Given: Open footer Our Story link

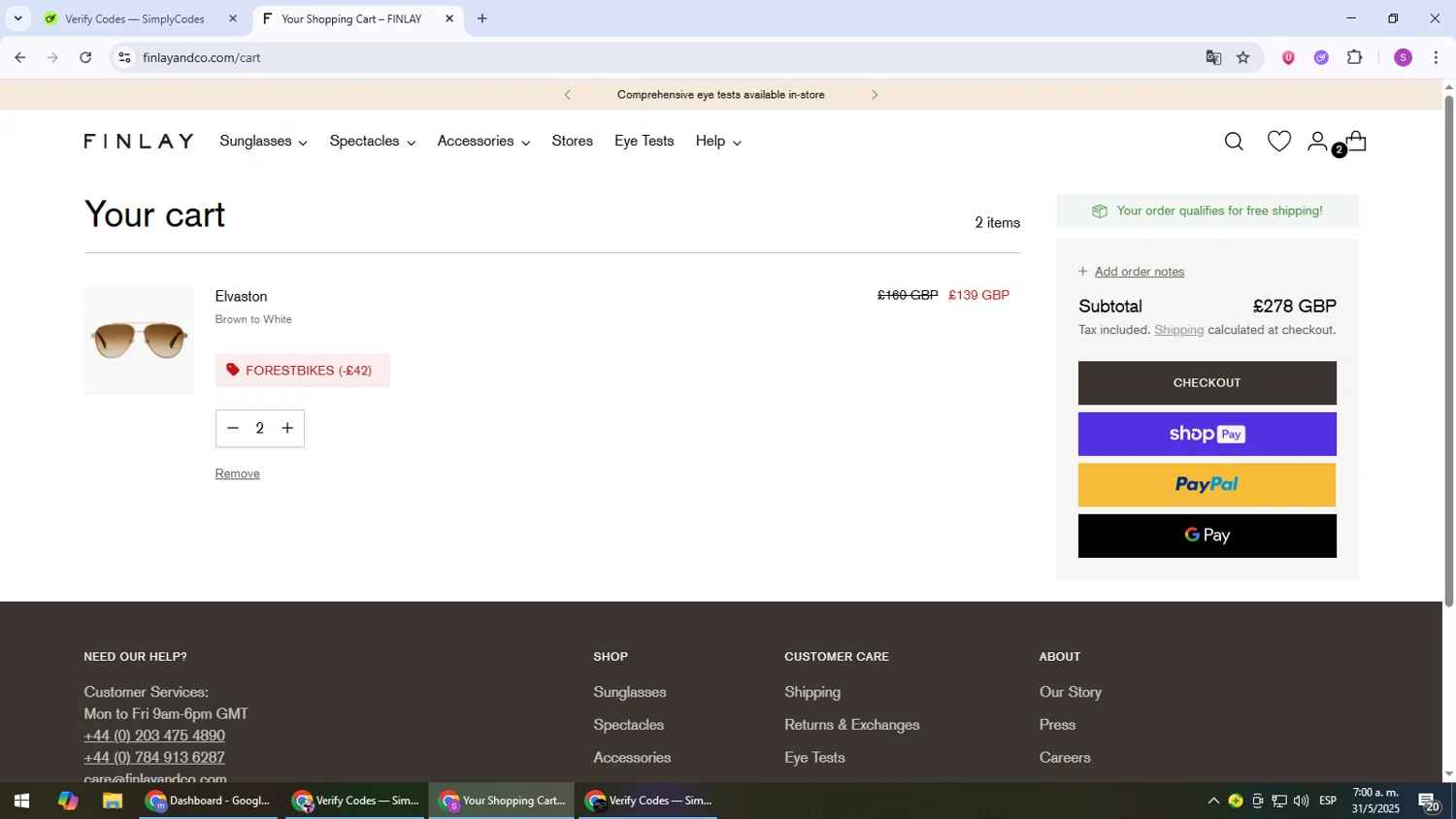Looking at the screenshot, I should [x=1070, y=693].
